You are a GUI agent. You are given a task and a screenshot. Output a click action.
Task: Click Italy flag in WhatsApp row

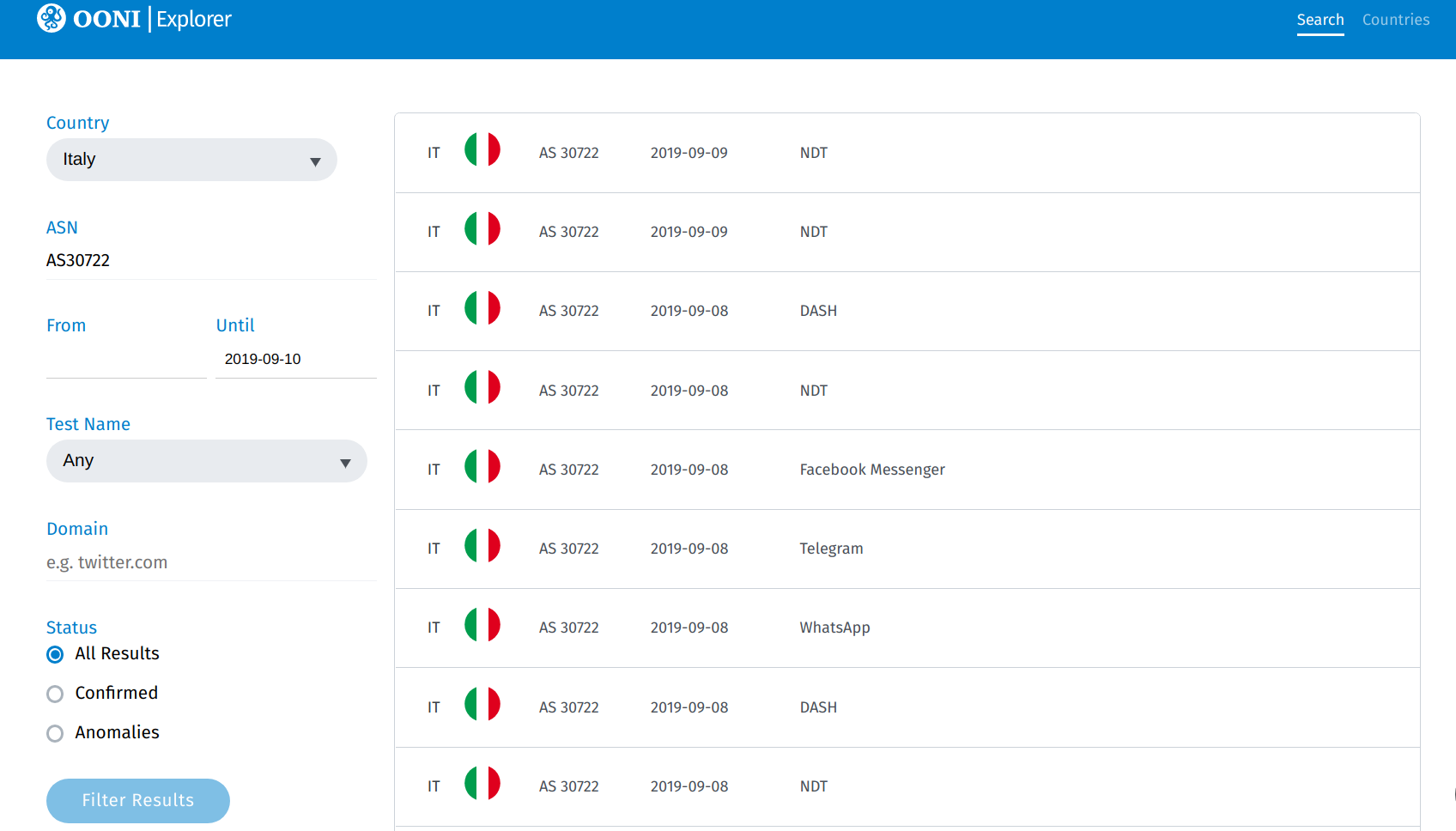tap(482, 625)
